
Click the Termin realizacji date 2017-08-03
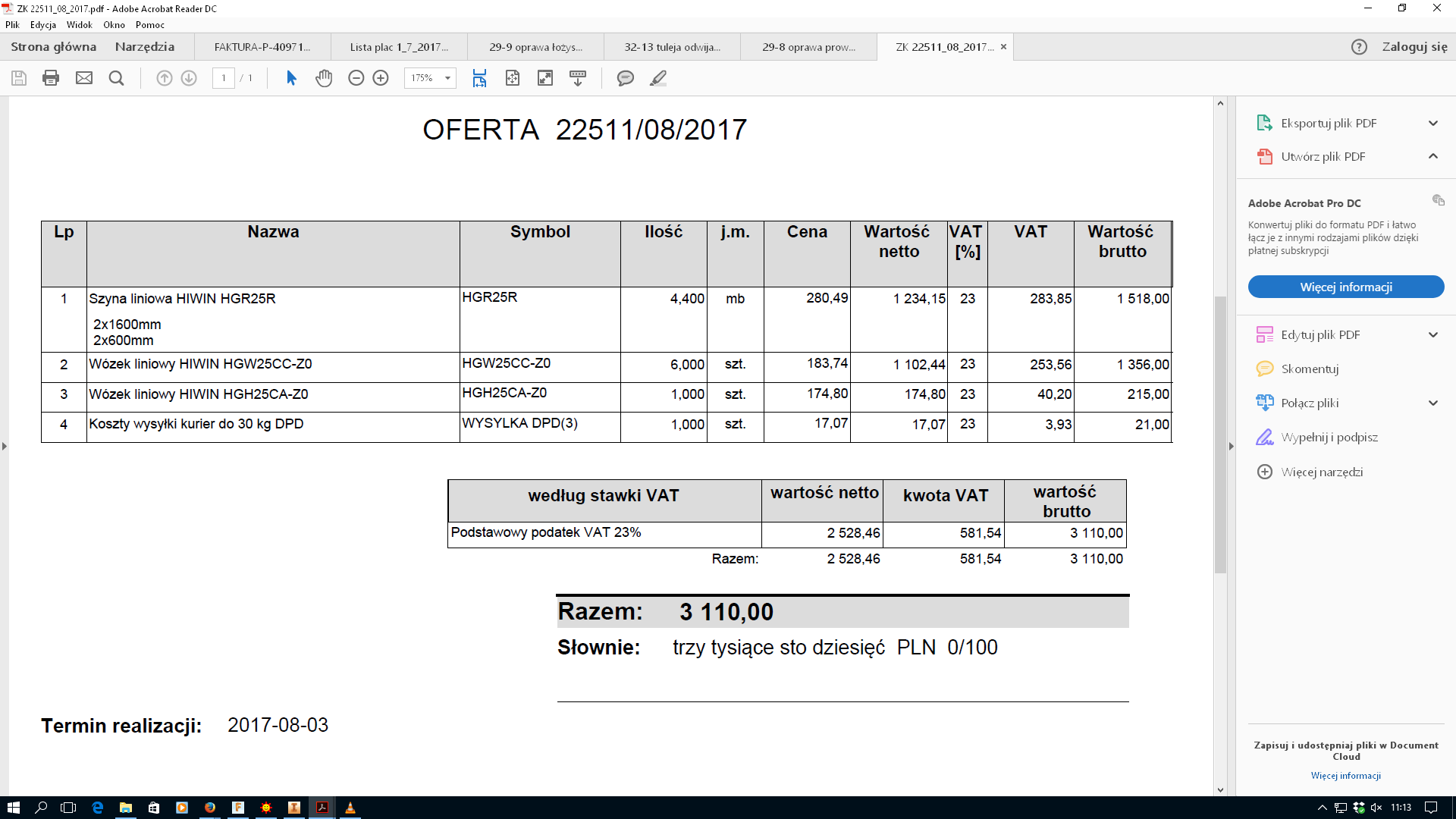pyautogui.click(x=278, y=725)
